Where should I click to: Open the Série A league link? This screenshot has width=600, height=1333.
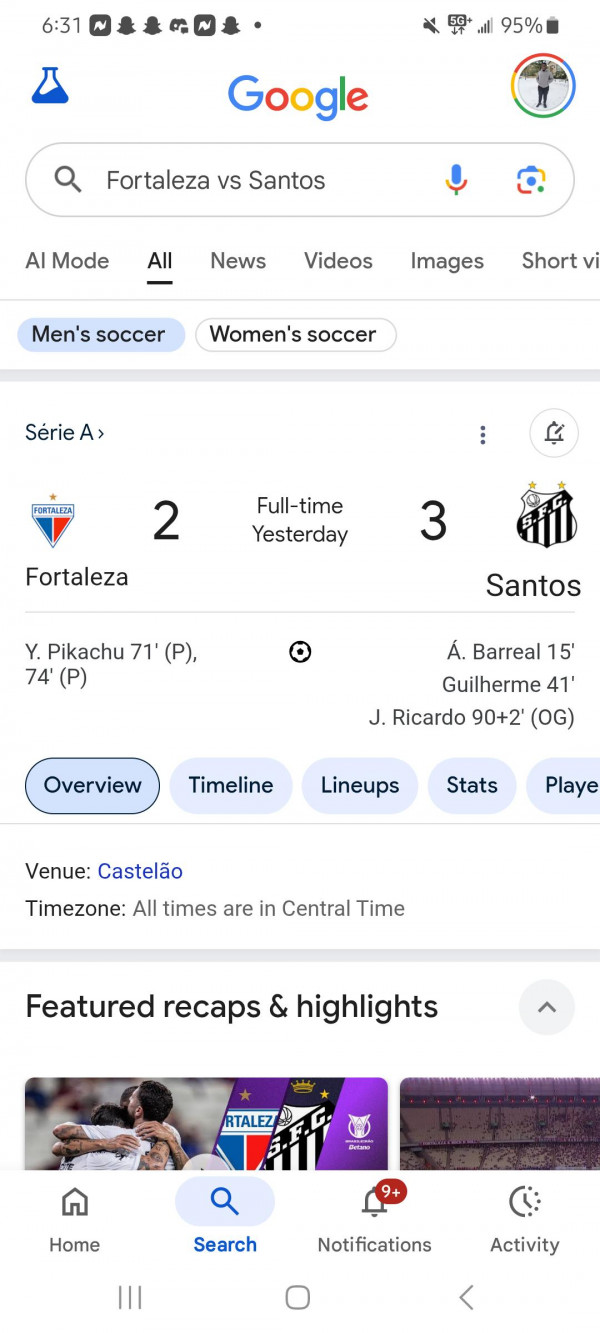coord(65,433)
